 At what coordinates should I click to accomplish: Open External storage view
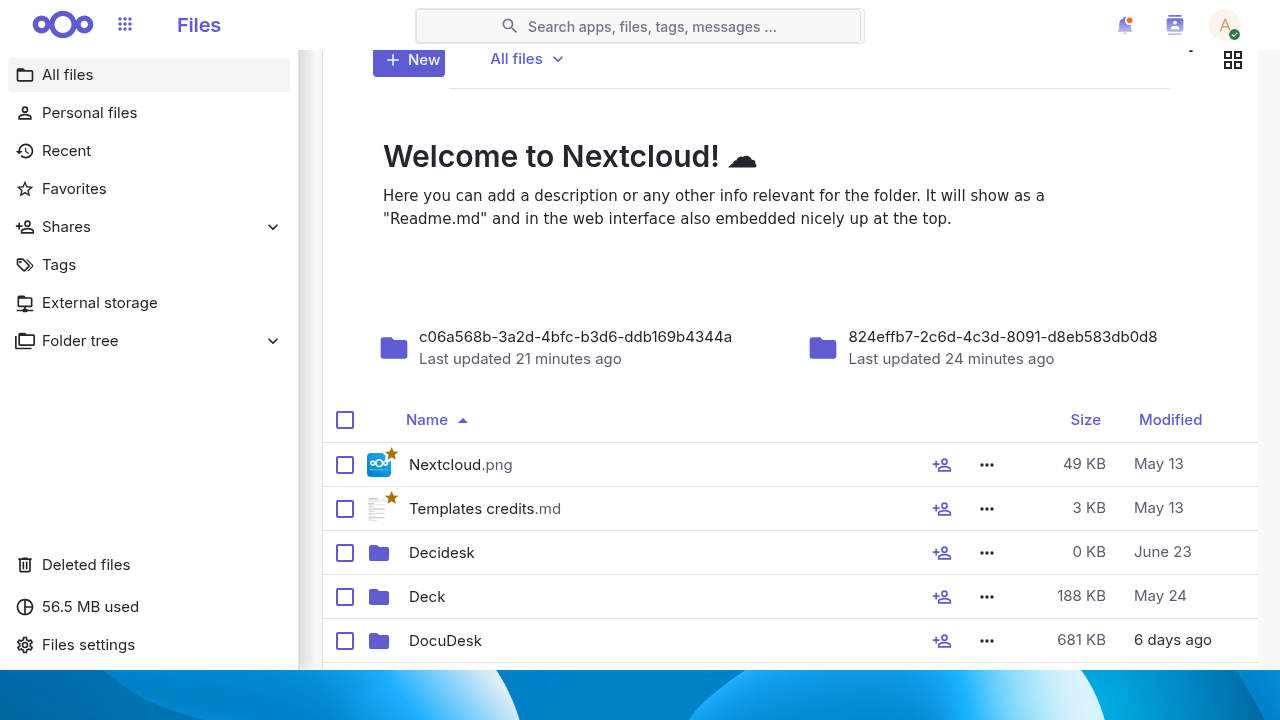[149, 303]
